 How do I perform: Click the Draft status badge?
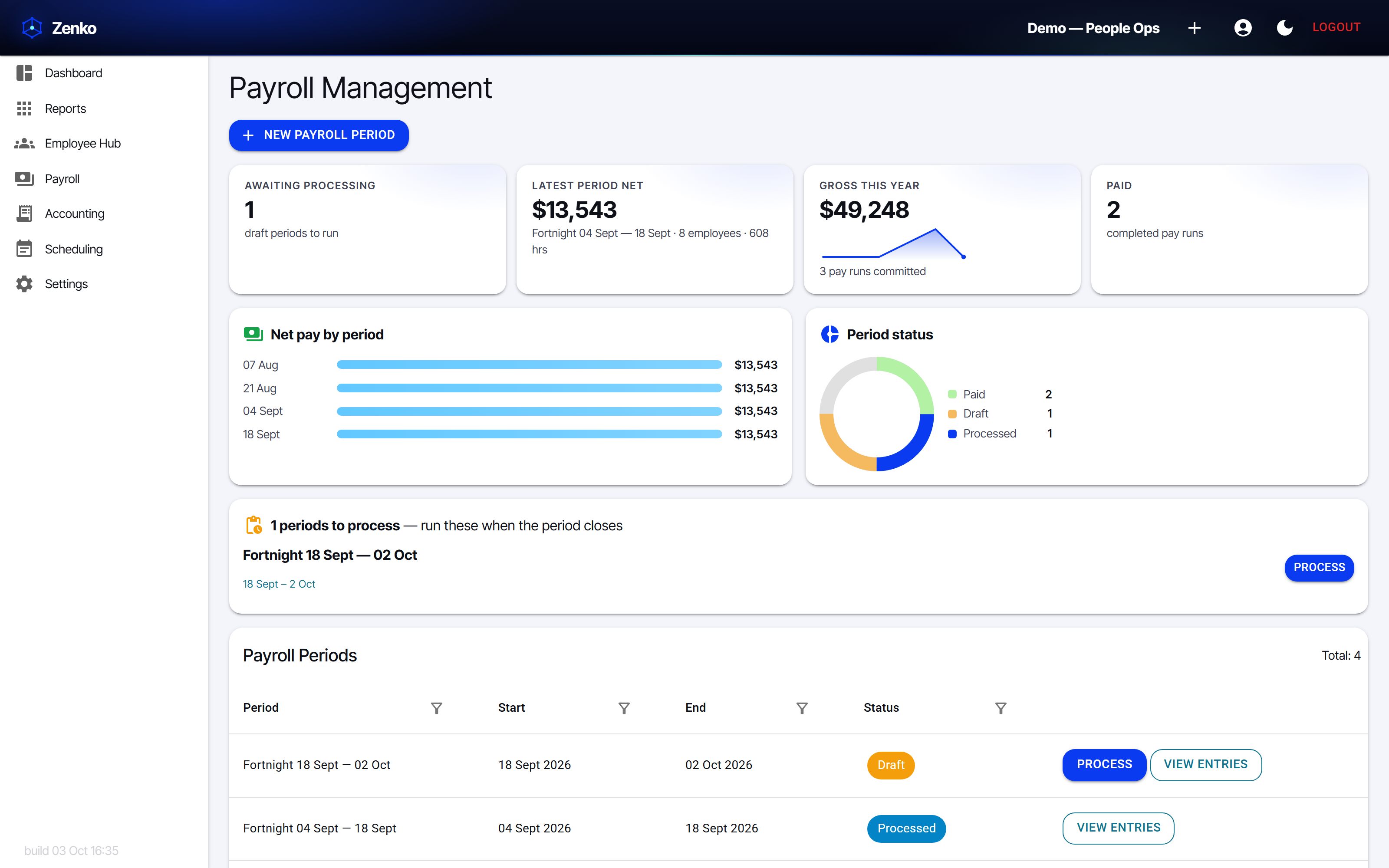[x=890, y=765]
